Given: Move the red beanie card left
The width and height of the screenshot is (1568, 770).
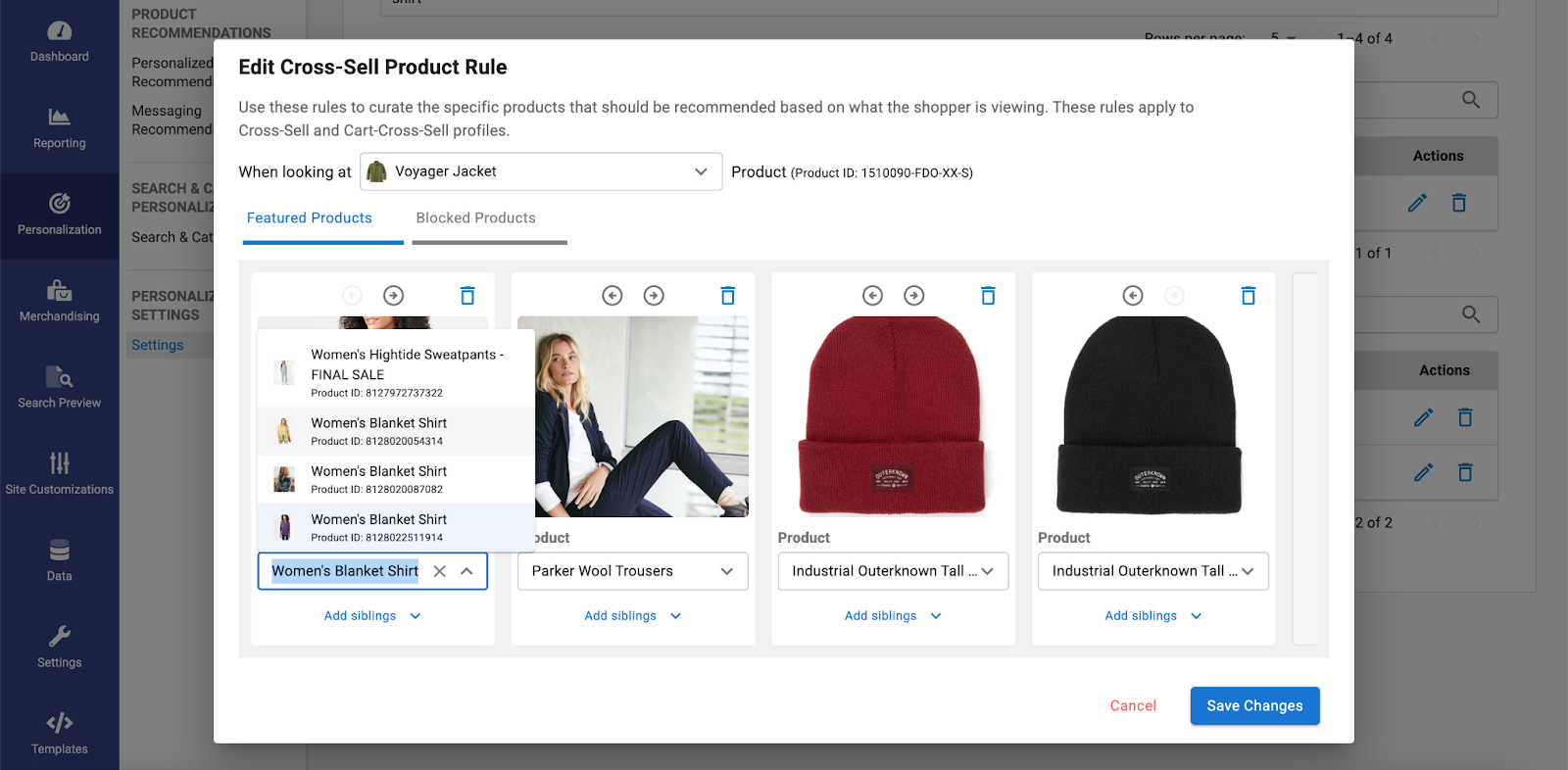Looking at the screenshot, I should (x=872, y=295).
